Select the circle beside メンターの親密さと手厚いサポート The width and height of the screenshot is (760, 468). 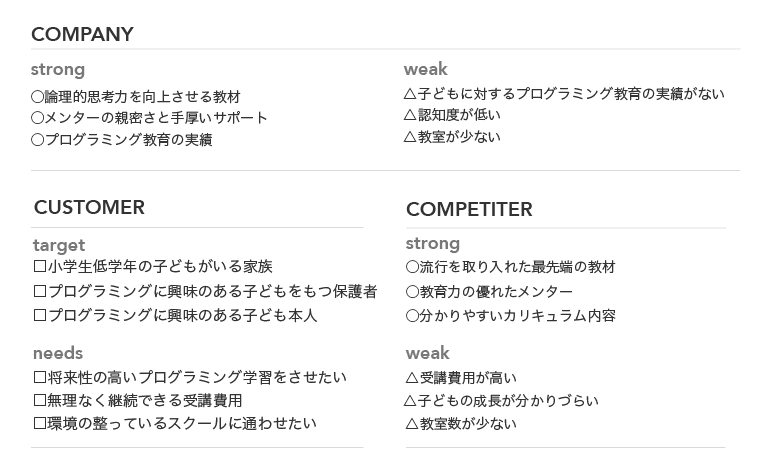37,118
